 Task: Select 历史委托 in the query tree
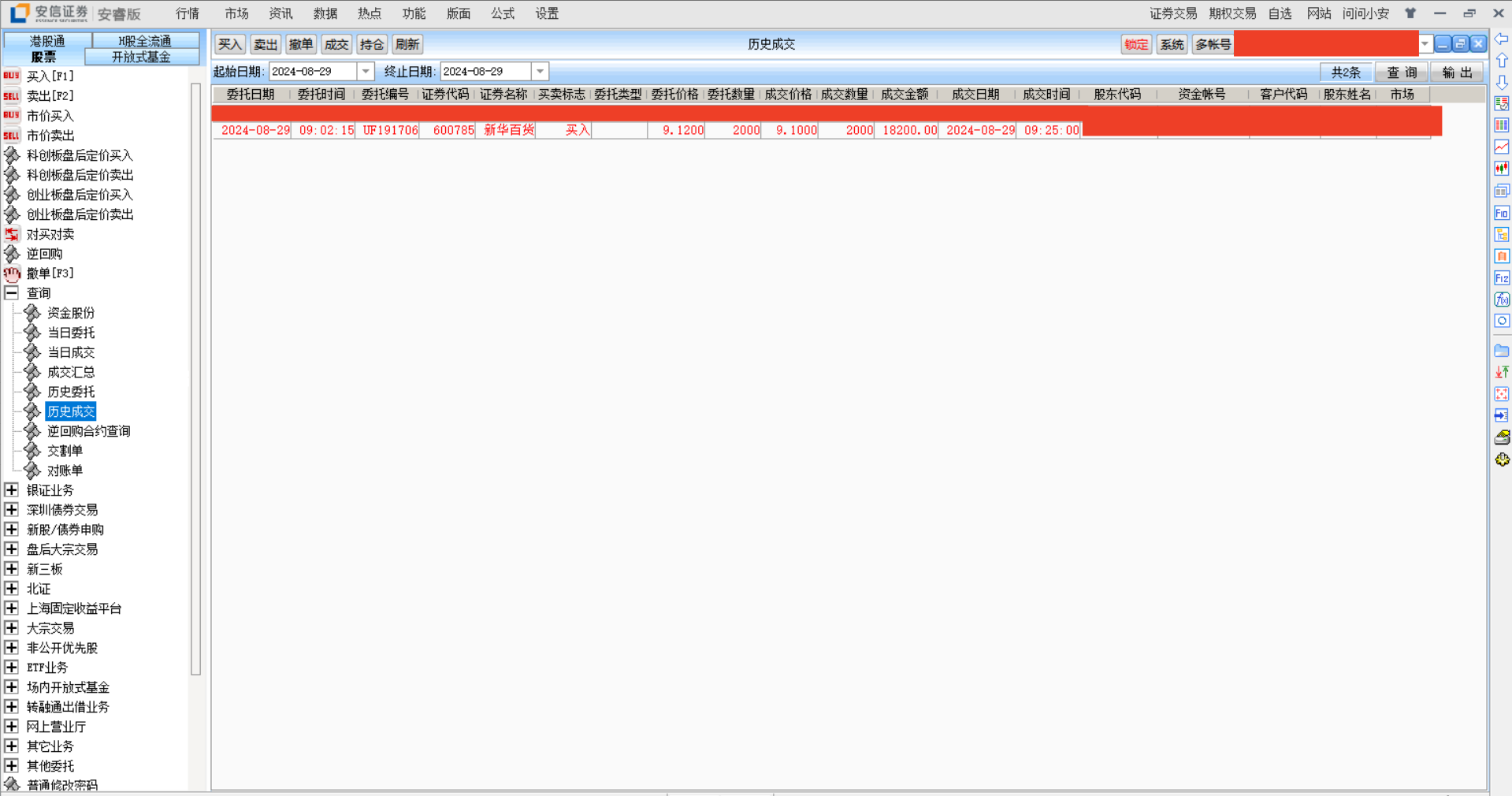[x=71, y=392]
